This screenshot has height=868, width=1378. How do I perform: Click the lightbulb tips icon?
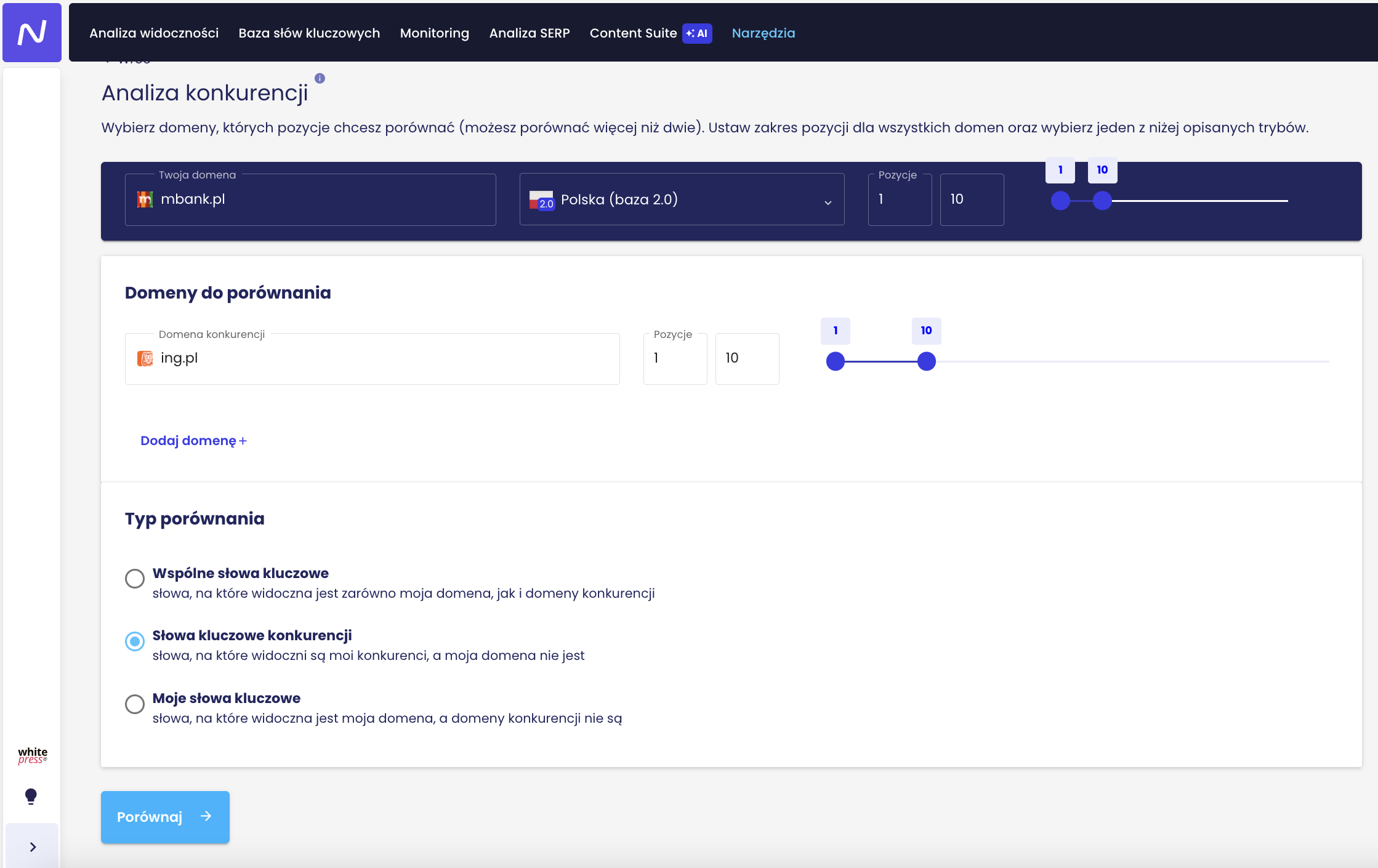(x=31, y=797)
